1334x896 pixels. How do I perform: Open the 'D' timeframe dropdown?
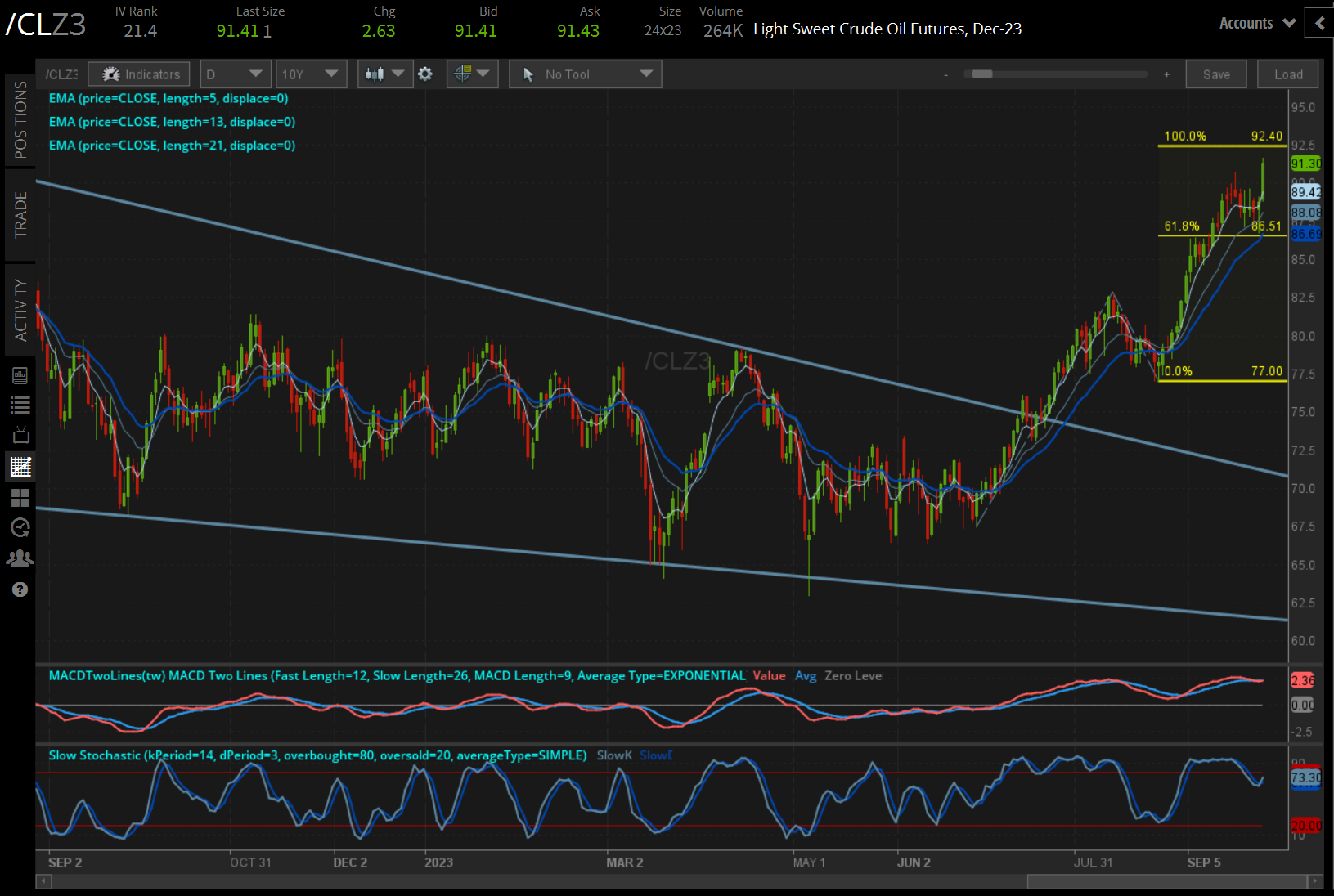tap(236, 74)
